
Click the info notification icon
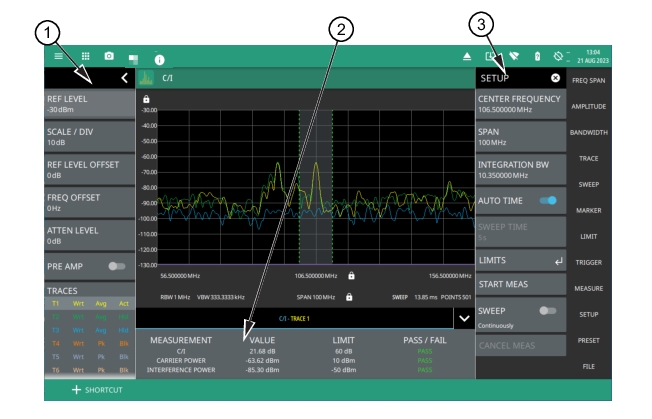point(158,60)
